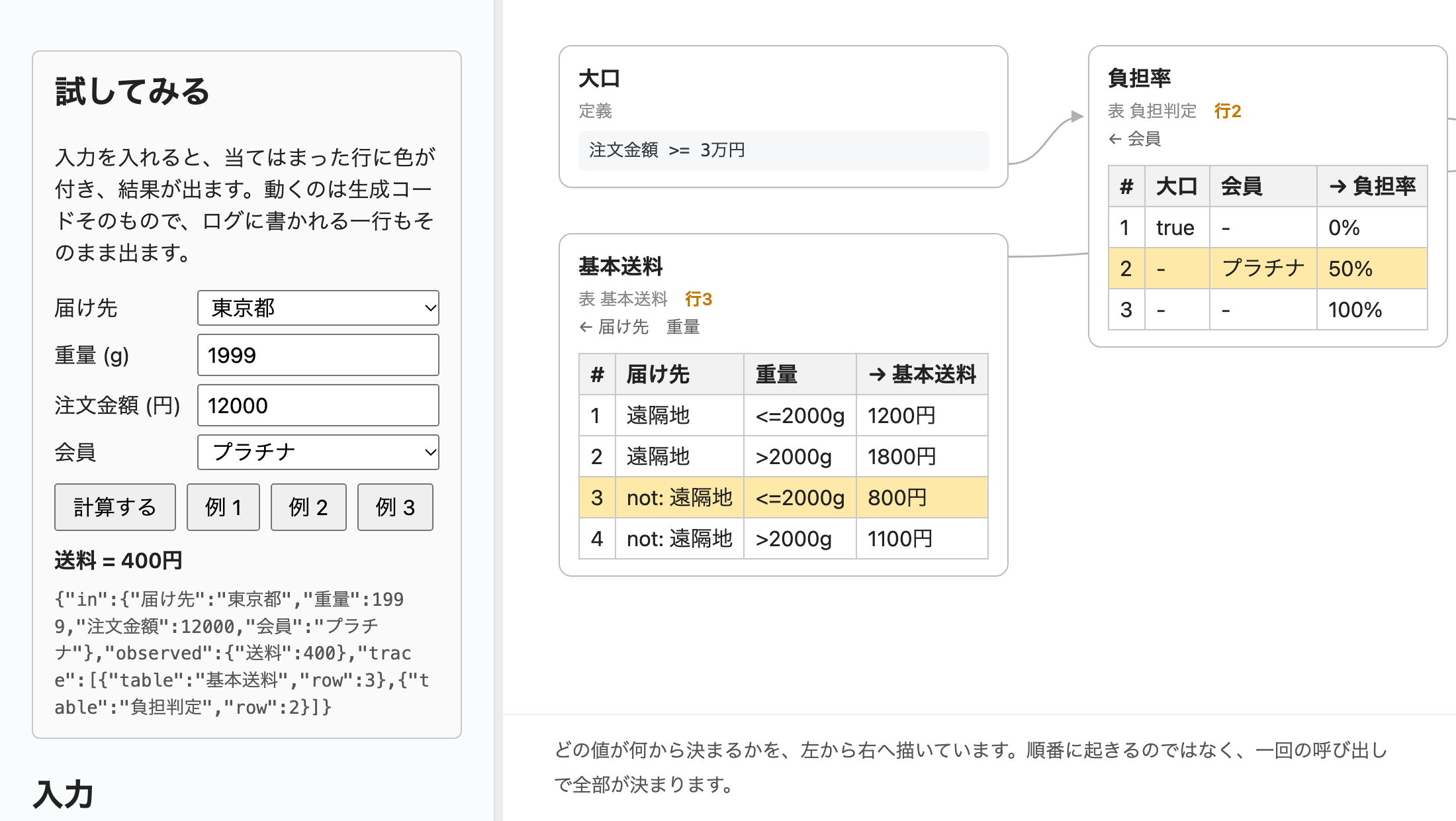Open the 会員 dropdown showing プラチナ
This screenshot has width=1456, height=821.
tap(318, 452)
